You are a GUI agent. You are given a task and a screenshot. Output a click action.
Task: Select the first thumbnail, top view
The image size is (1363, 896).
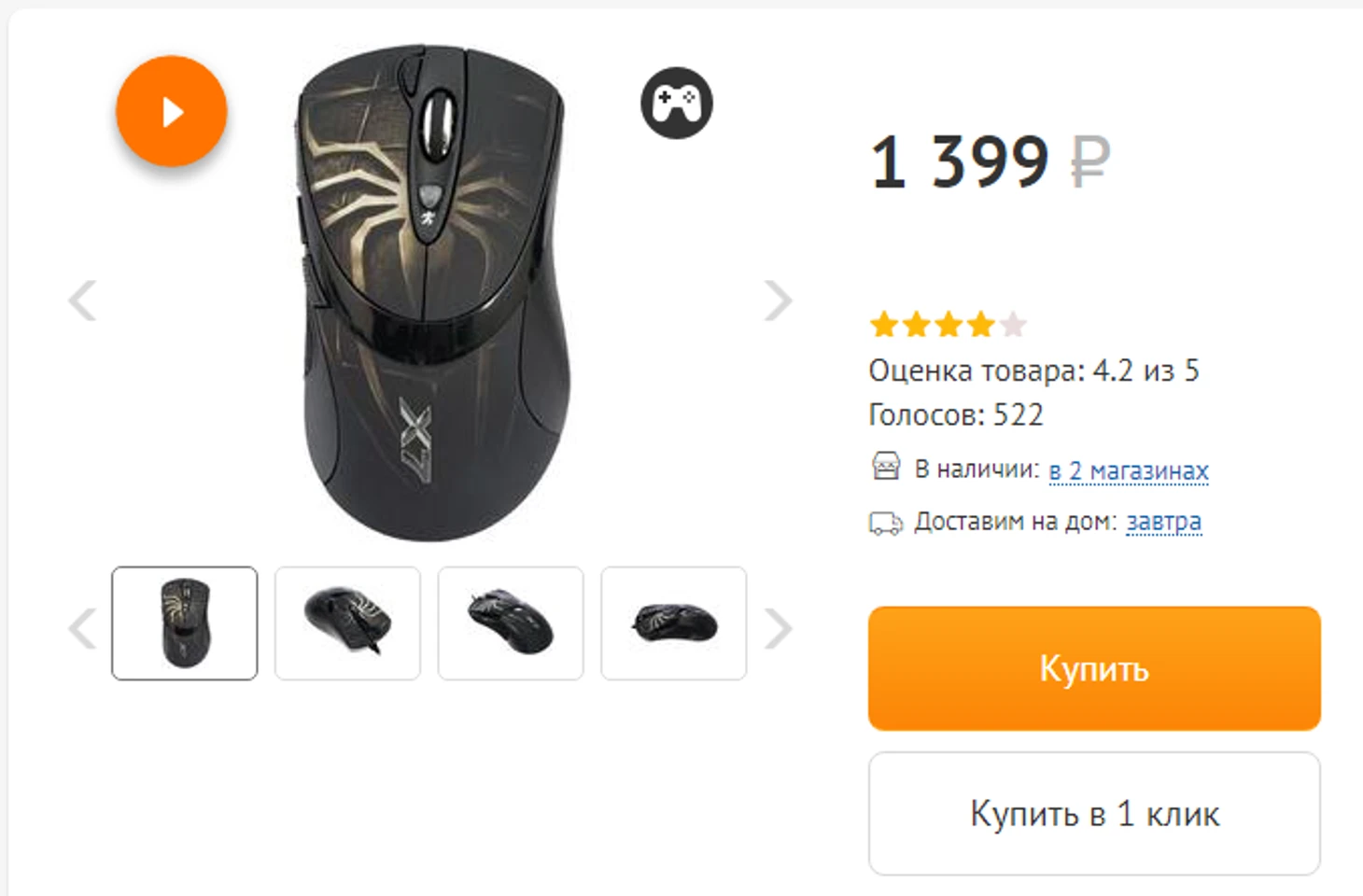coord(185,623)
